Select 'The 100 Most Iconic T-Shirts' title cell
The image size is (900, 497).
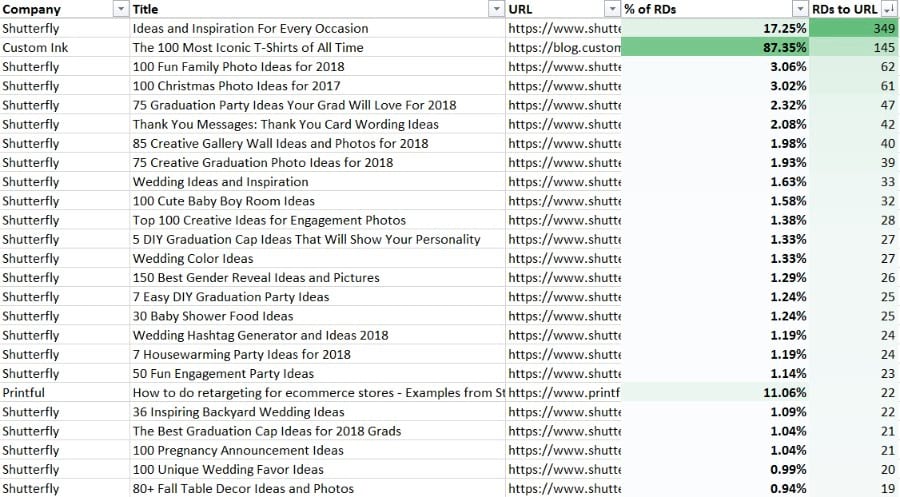(x=318, y=48)
